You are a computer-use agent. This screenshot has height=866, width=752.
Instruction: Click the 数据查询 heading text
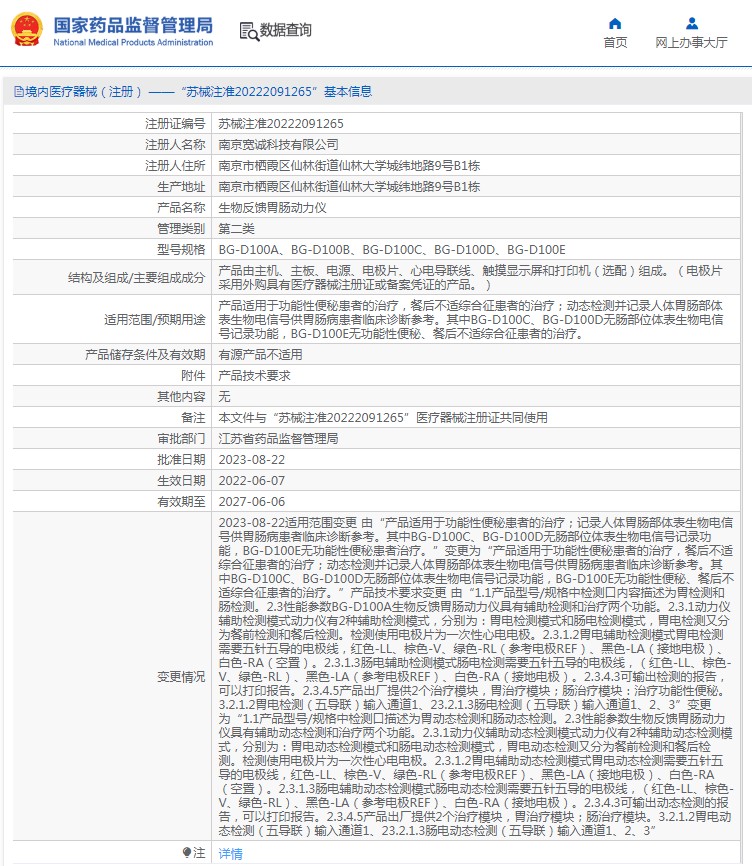[x=285, y=30]
